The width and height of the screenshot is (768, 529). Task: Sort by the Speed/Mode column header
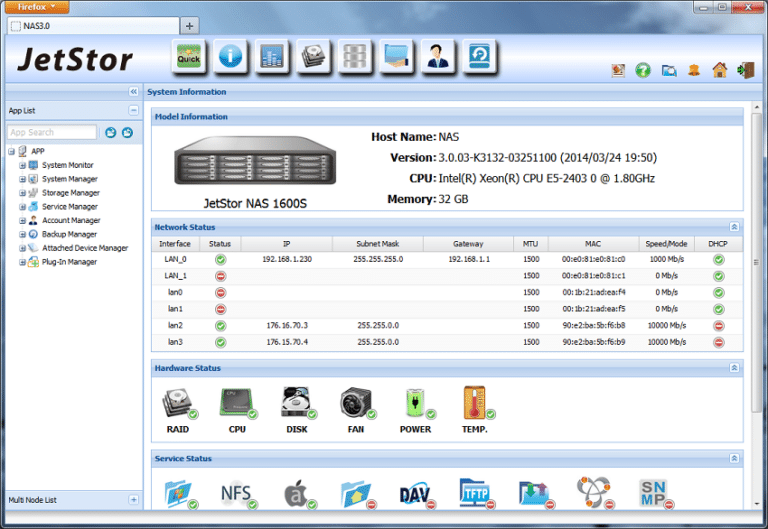click(666, 244)
